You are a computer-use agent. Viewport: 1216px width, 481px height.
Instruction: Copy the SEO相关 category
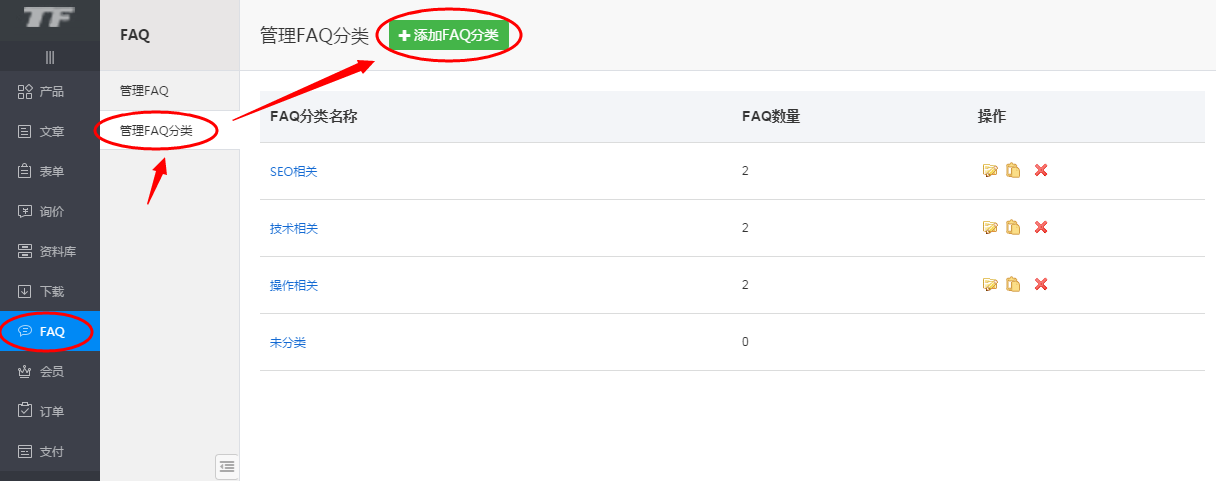[1013, 171]
